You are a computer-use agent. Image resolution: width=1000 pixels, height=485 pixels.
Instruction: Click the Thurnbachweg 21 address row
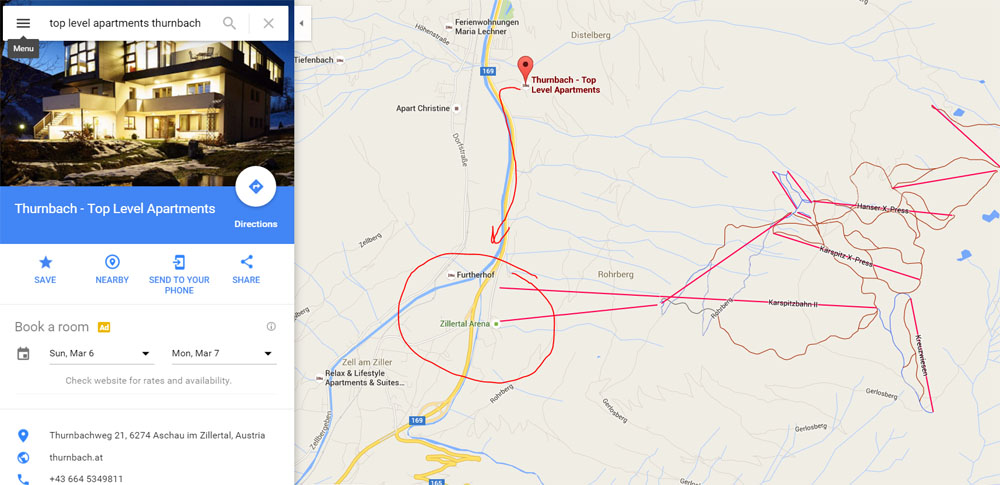(x=147, y=436)
